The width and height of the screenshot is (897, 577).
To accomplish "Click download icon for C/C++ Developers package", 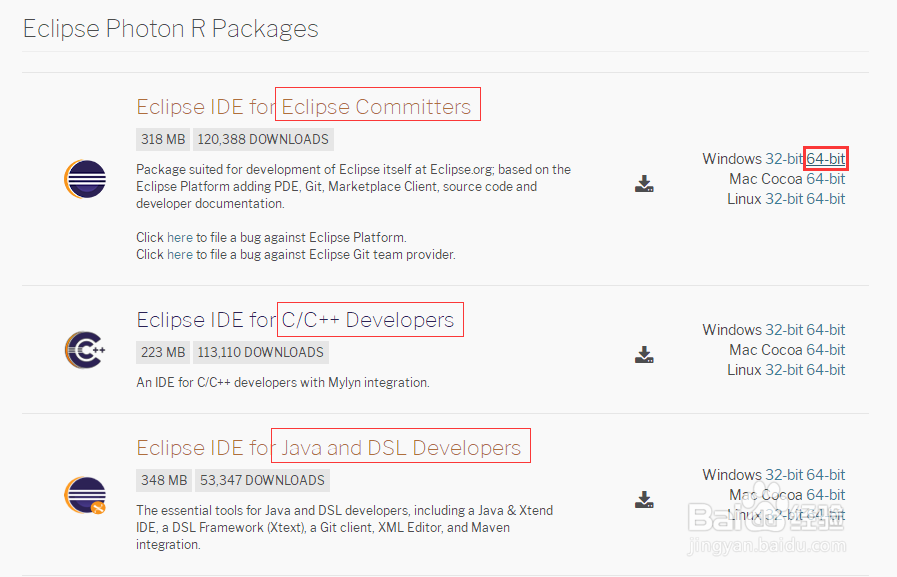I will [645, 354].
